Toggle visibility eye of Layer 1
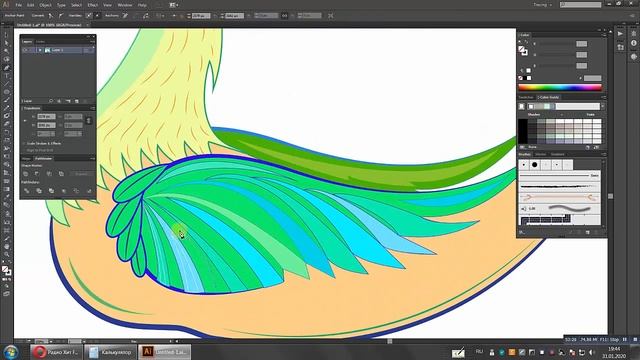Viewport: 640px width, 360px height. [x=25, y=50]
